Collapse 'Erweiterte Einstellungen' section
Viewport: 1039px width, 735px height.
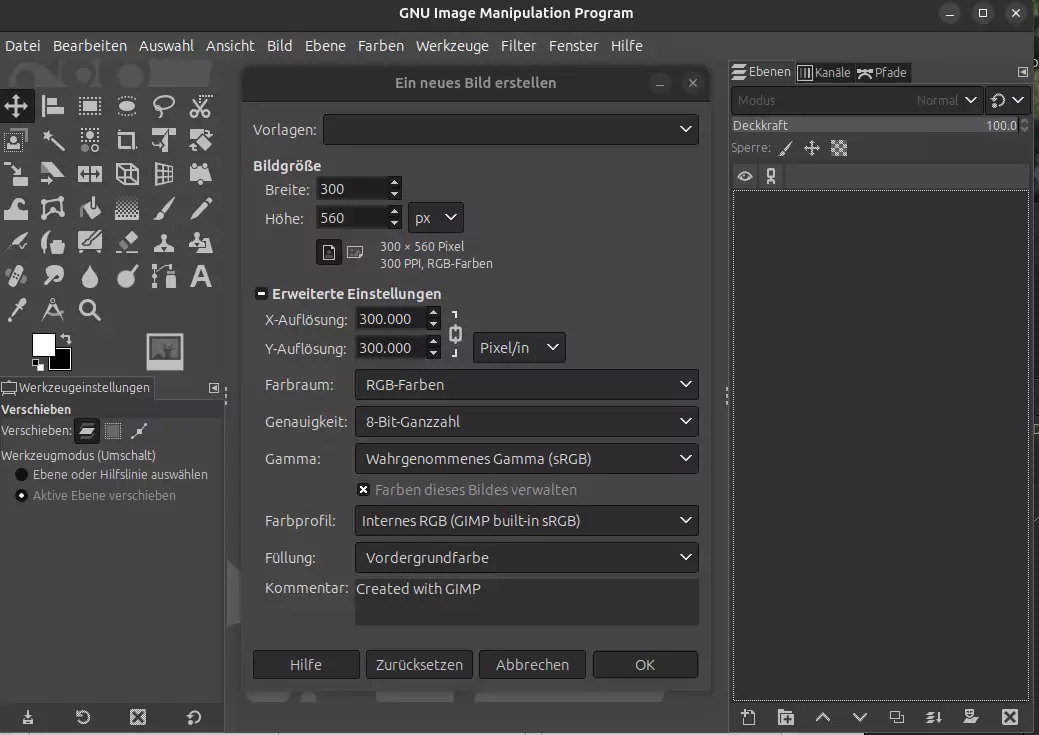(261, 294)
